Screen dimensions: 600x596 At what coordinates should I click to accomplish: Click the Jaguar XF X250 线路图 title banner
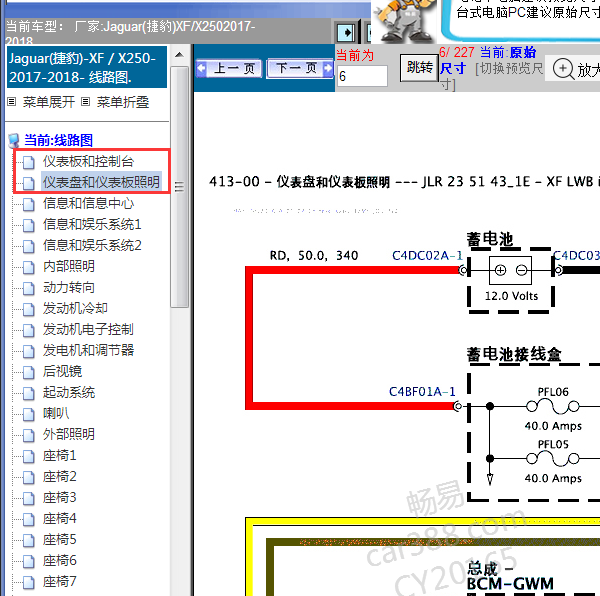[87, 67]
